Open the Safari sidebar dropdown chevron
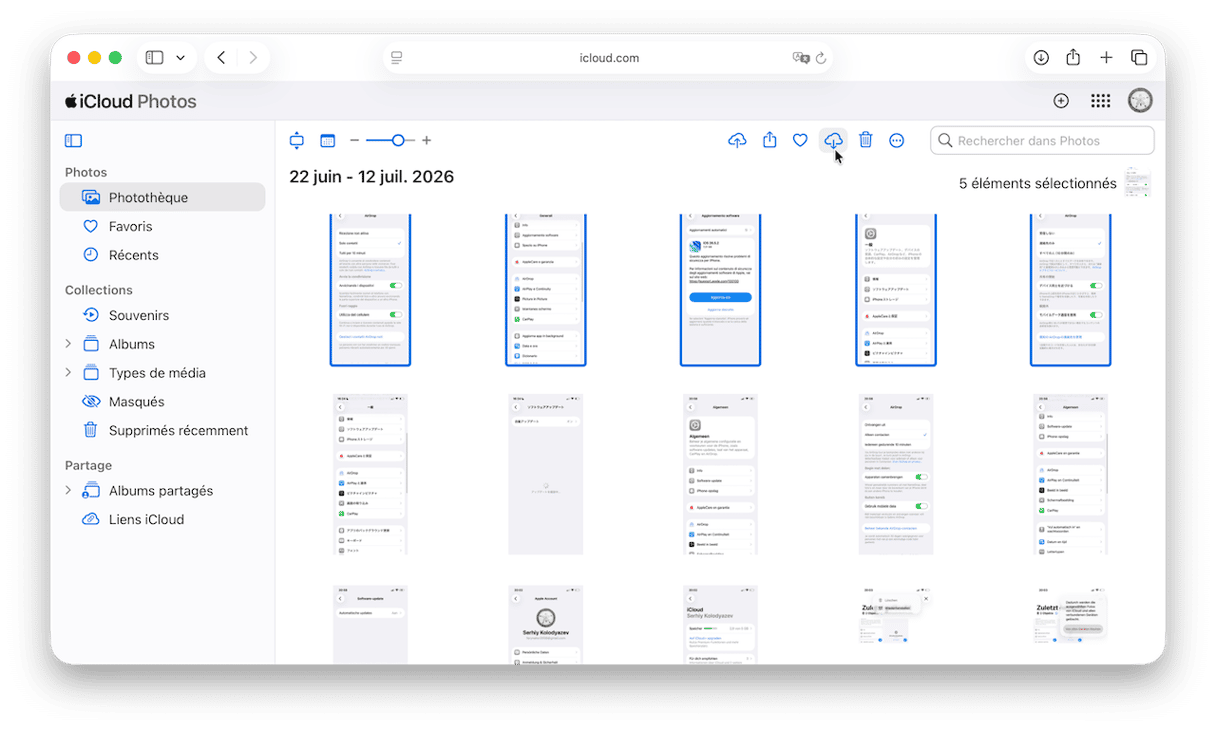Screen dimensions: 1216x731 (181, 58)
